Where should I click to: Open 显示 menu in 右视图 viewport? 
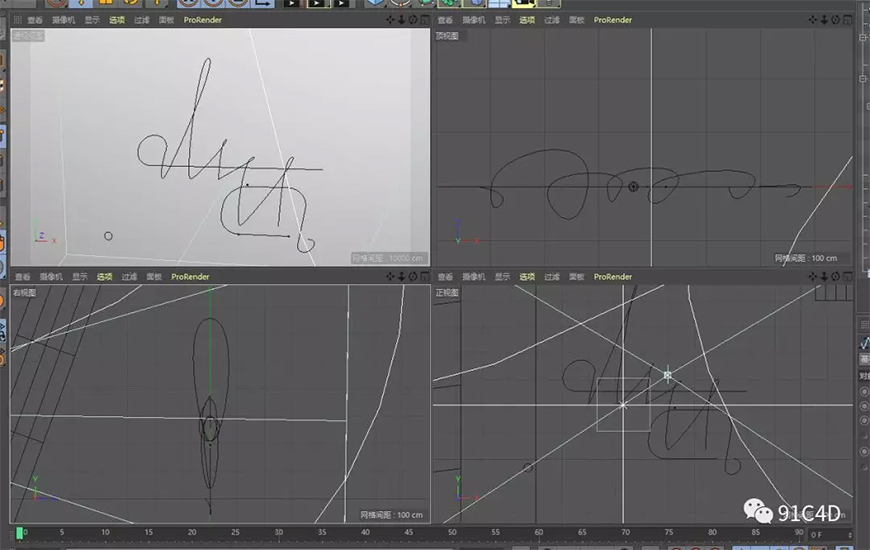[x=80, y=276]
